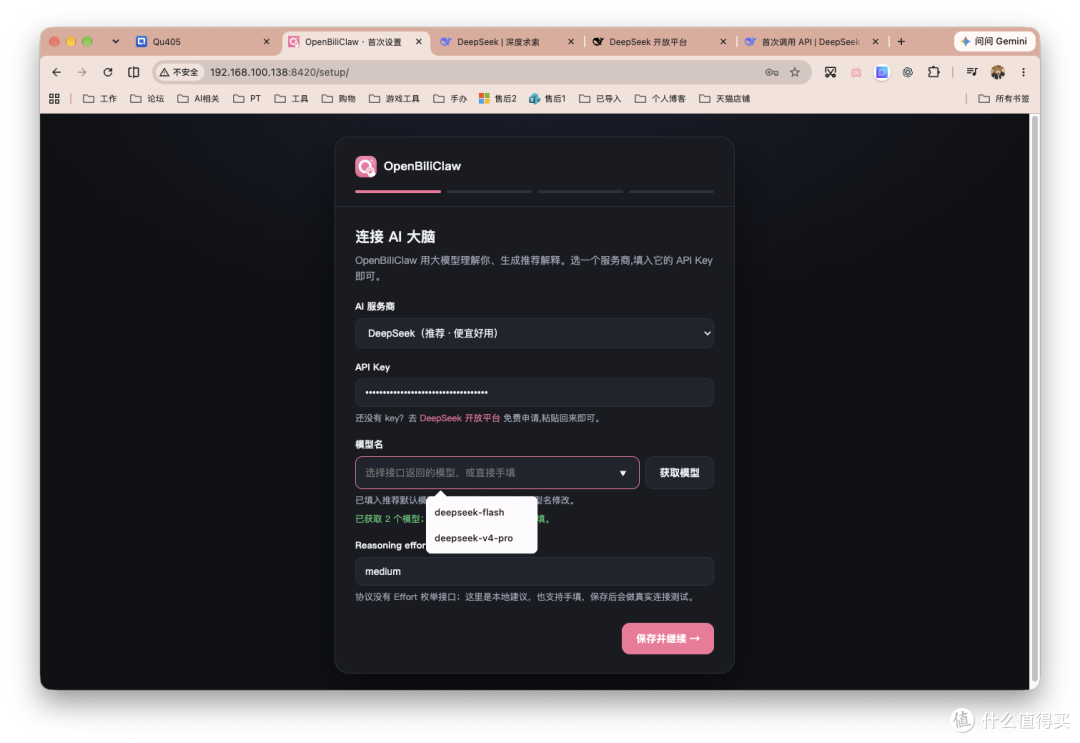The height and width of the screenshot is (743, 1080).
Task: Open the 所有书签 folder
Action: pos(1004,98)
